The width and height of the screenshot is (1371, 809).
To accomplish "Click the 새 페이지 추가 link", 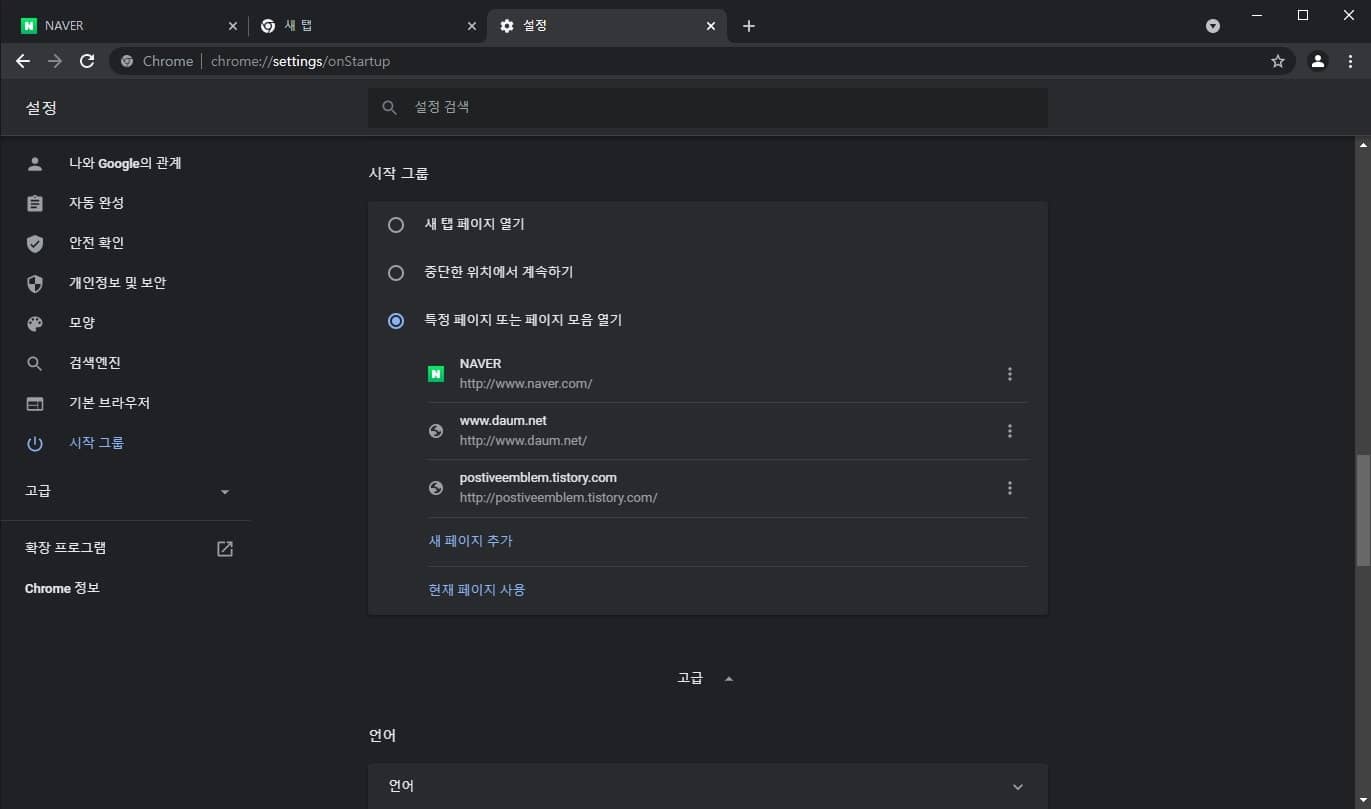I will [x=470, y=540].
